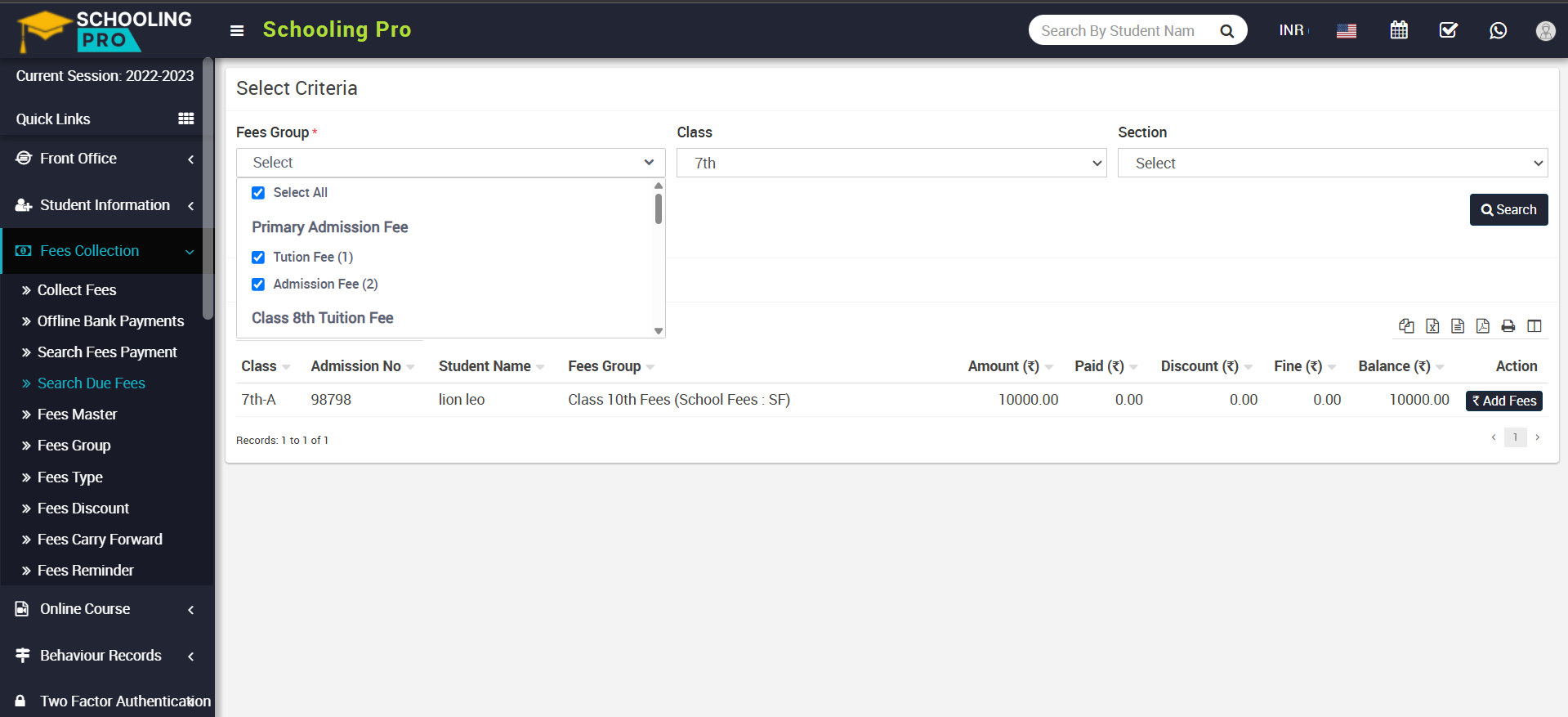
Task: Uncheck the Select All checkbox
Action: tap(258, 193)
